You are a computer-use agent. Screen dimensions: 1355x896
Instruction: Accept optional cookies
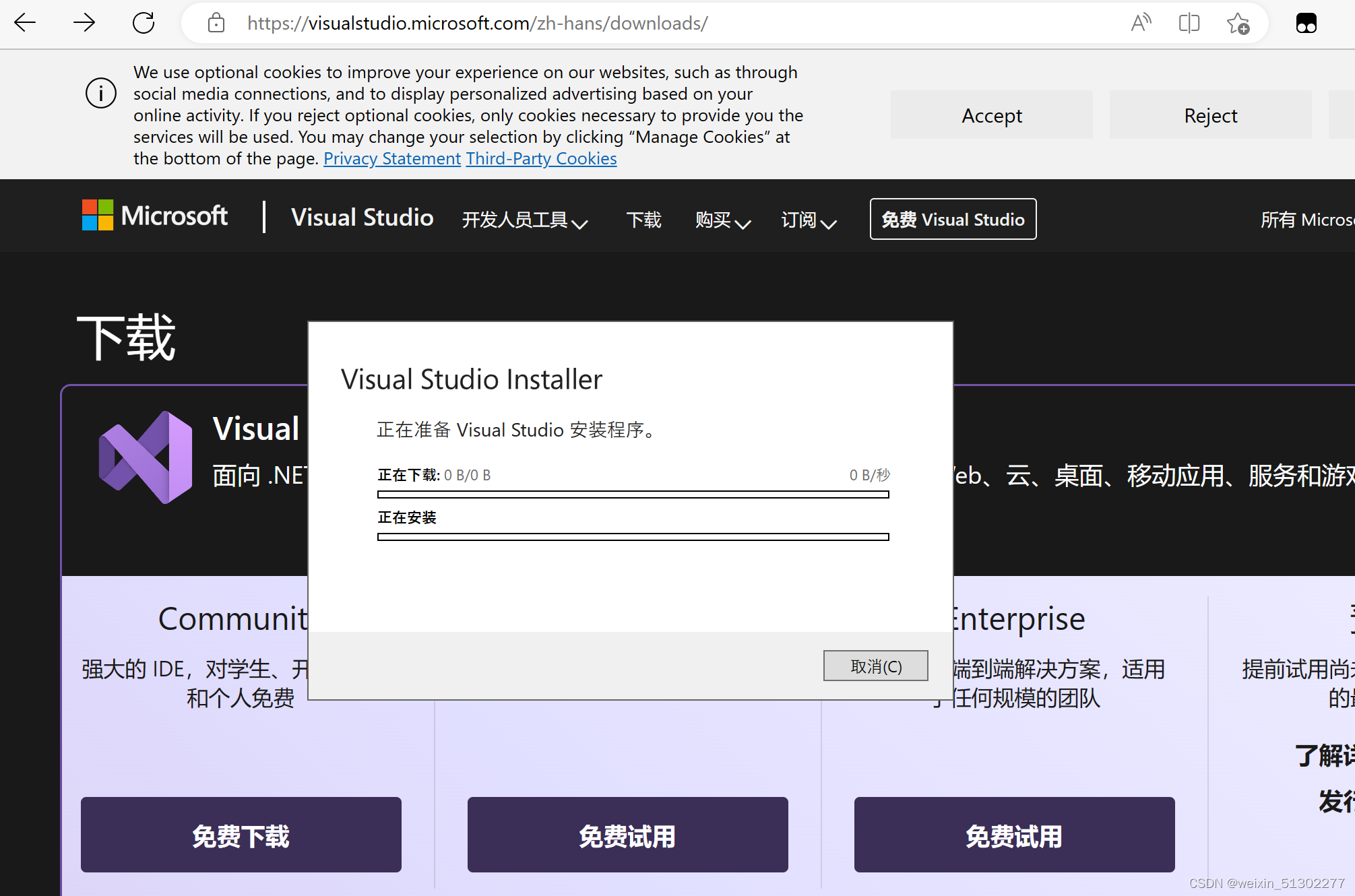coord(991,115)
